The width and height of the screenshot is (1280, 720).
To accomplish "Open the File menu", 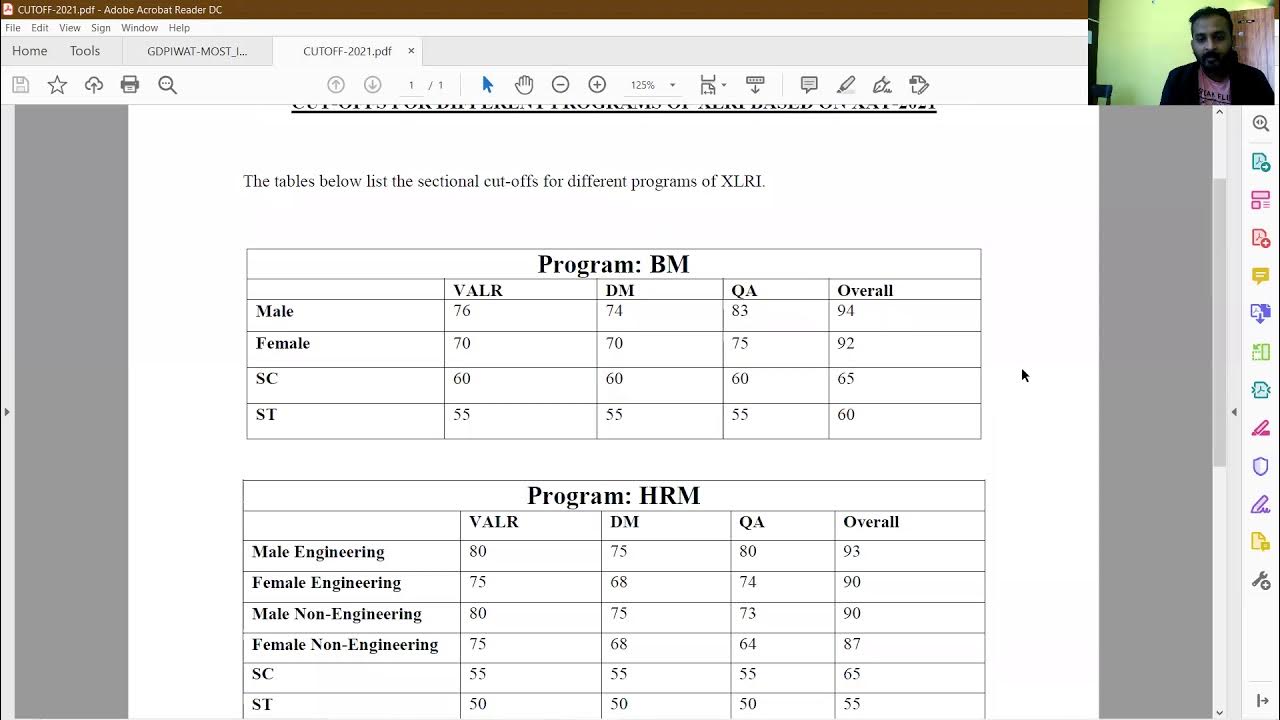I will click(13, 28).
